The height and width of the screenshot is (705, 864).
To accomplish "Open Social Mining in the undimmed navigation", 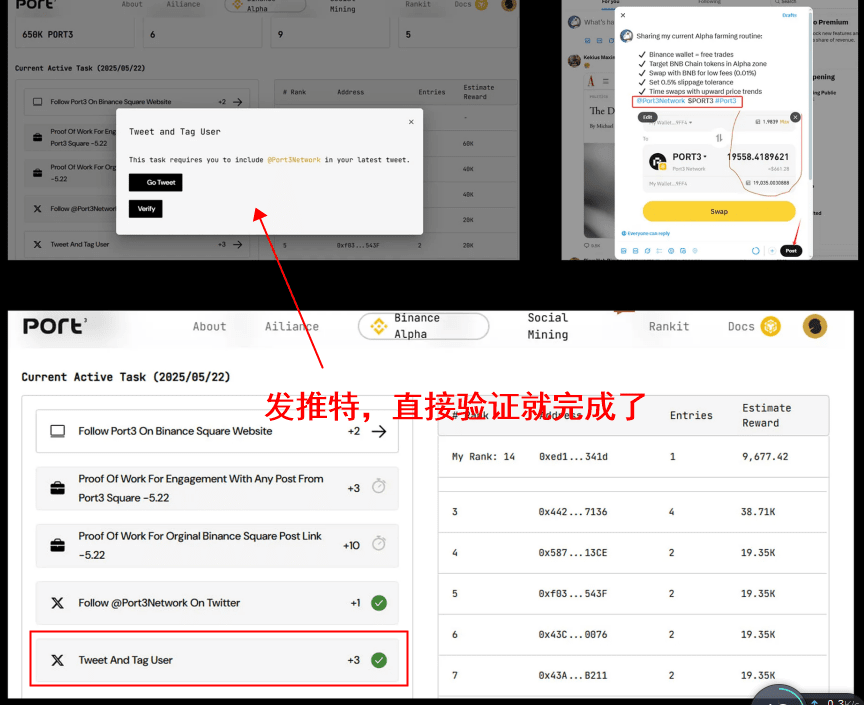I will (548, 326).
